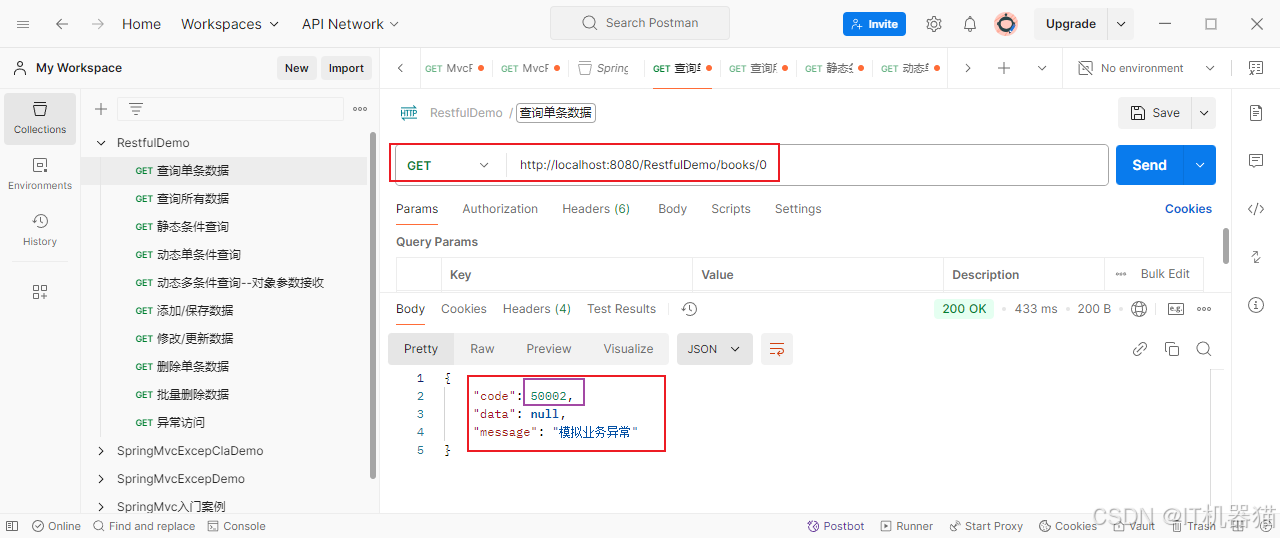Image resolution: width=1280 pixels, height=538 pixels.
Task: Show Preview response view
Action: point(549,349)
